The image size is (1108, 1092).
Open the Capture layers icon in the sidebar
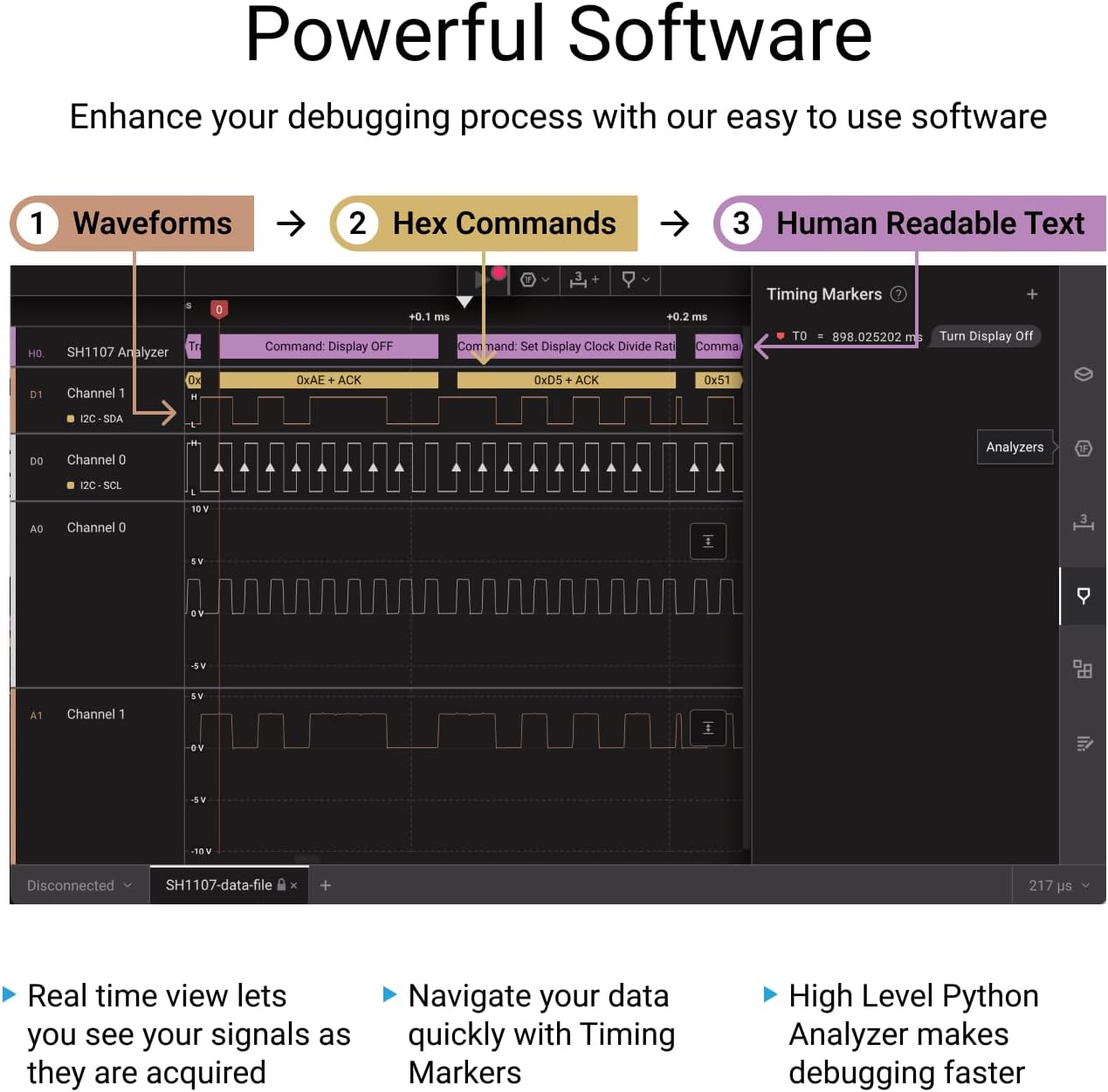pos(1084,374)
